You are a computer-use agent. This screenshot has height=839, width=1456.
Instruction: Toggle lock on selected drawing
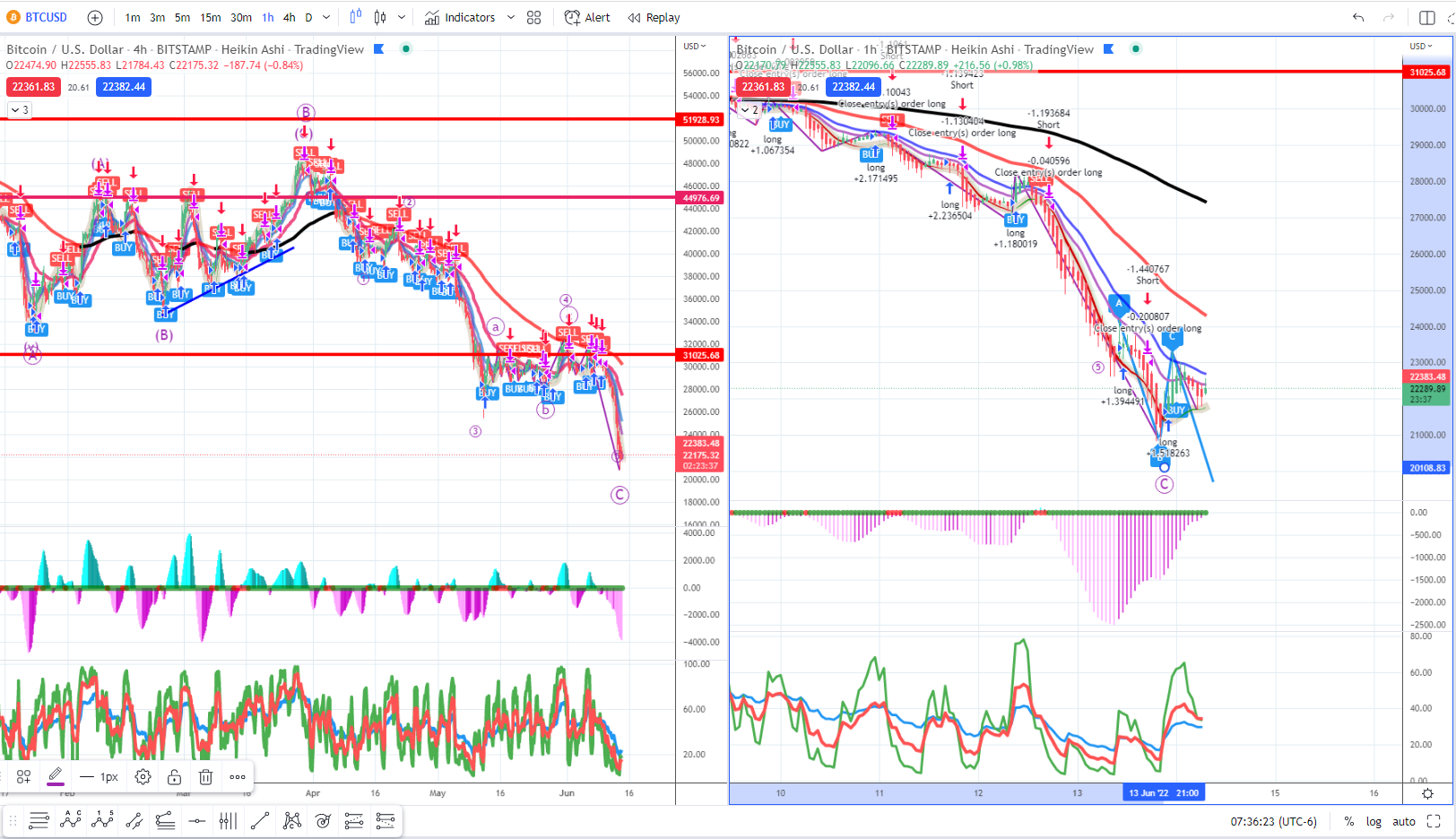click(174, 777)
